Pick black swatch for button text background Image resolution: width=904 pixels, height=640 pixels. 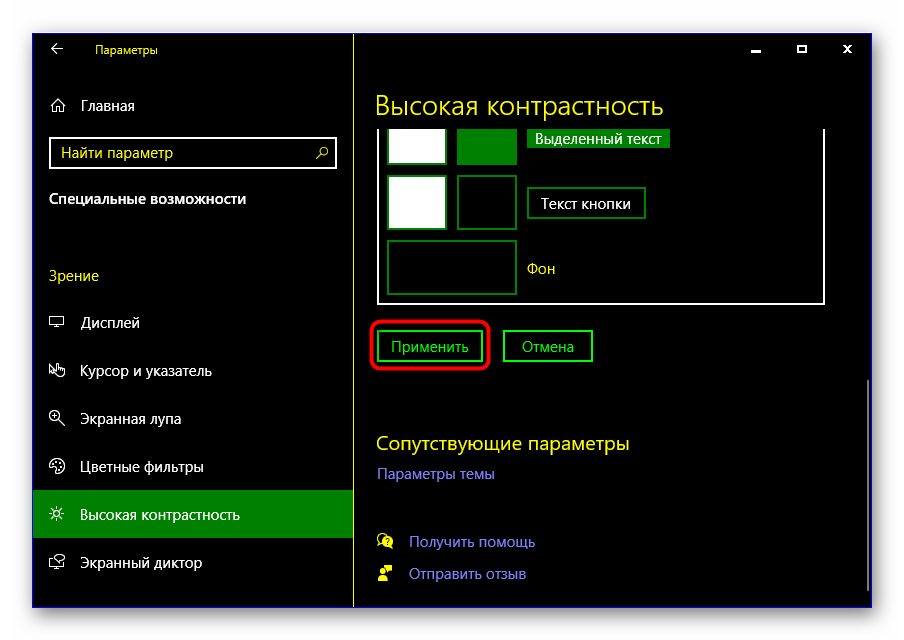[487, 202]
